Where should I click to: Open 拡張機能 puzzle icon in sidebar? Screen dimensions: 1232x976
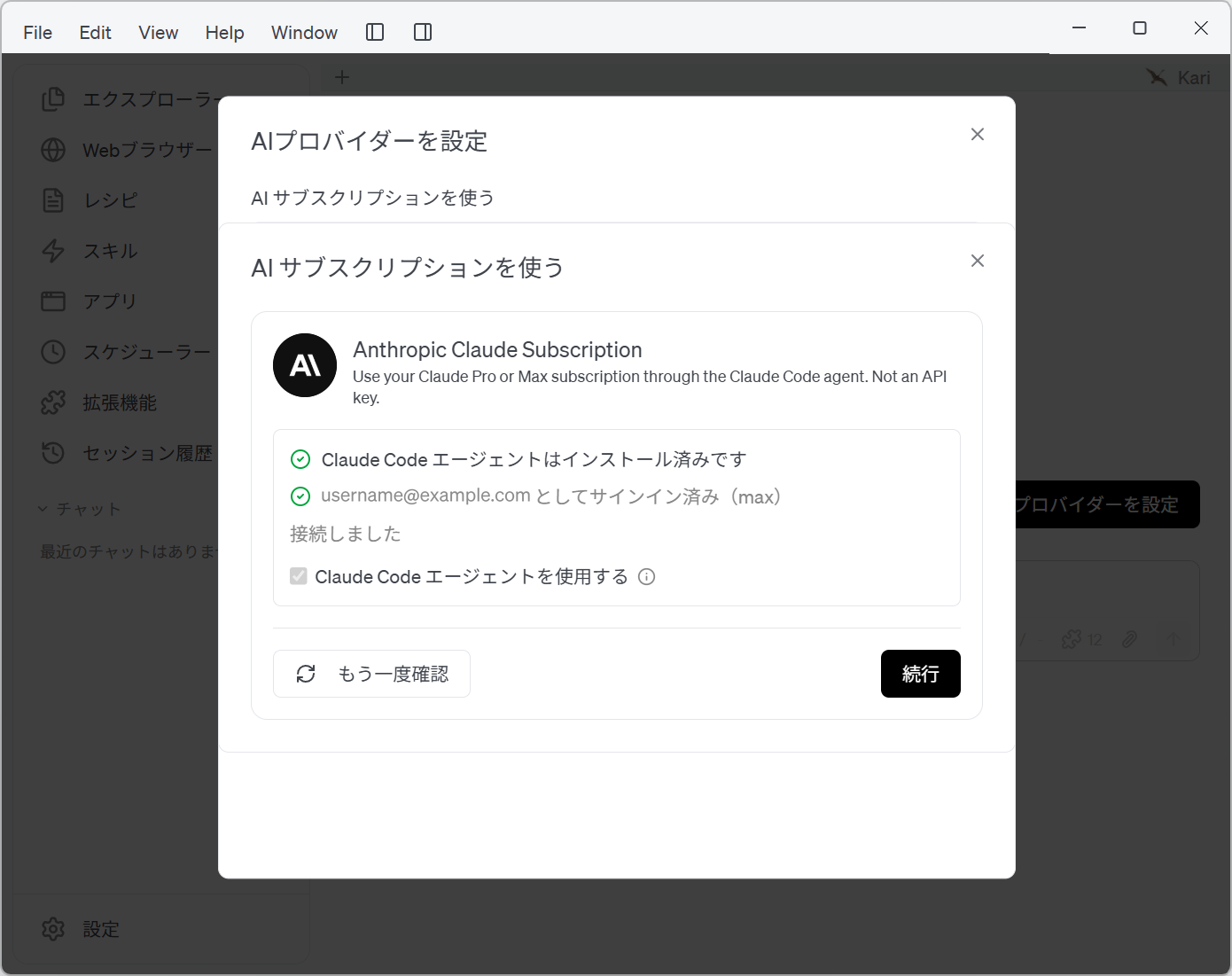point(53,402)
